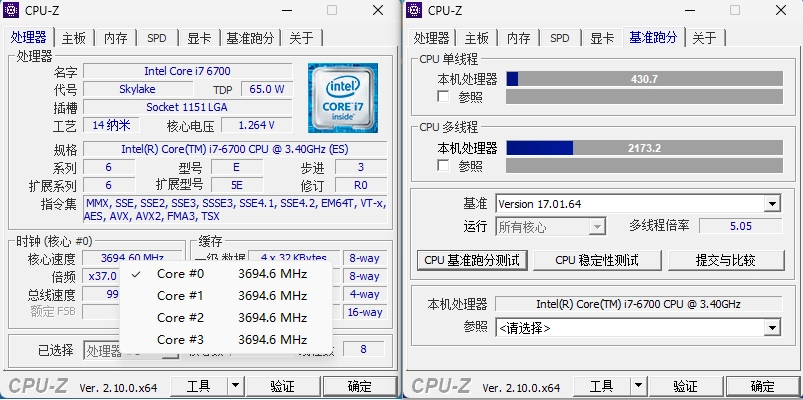The height and width of the screenshot is (400, 803).
Task: Click CPU-Z app icon in left window title bar
Action: tap(11, 10)
